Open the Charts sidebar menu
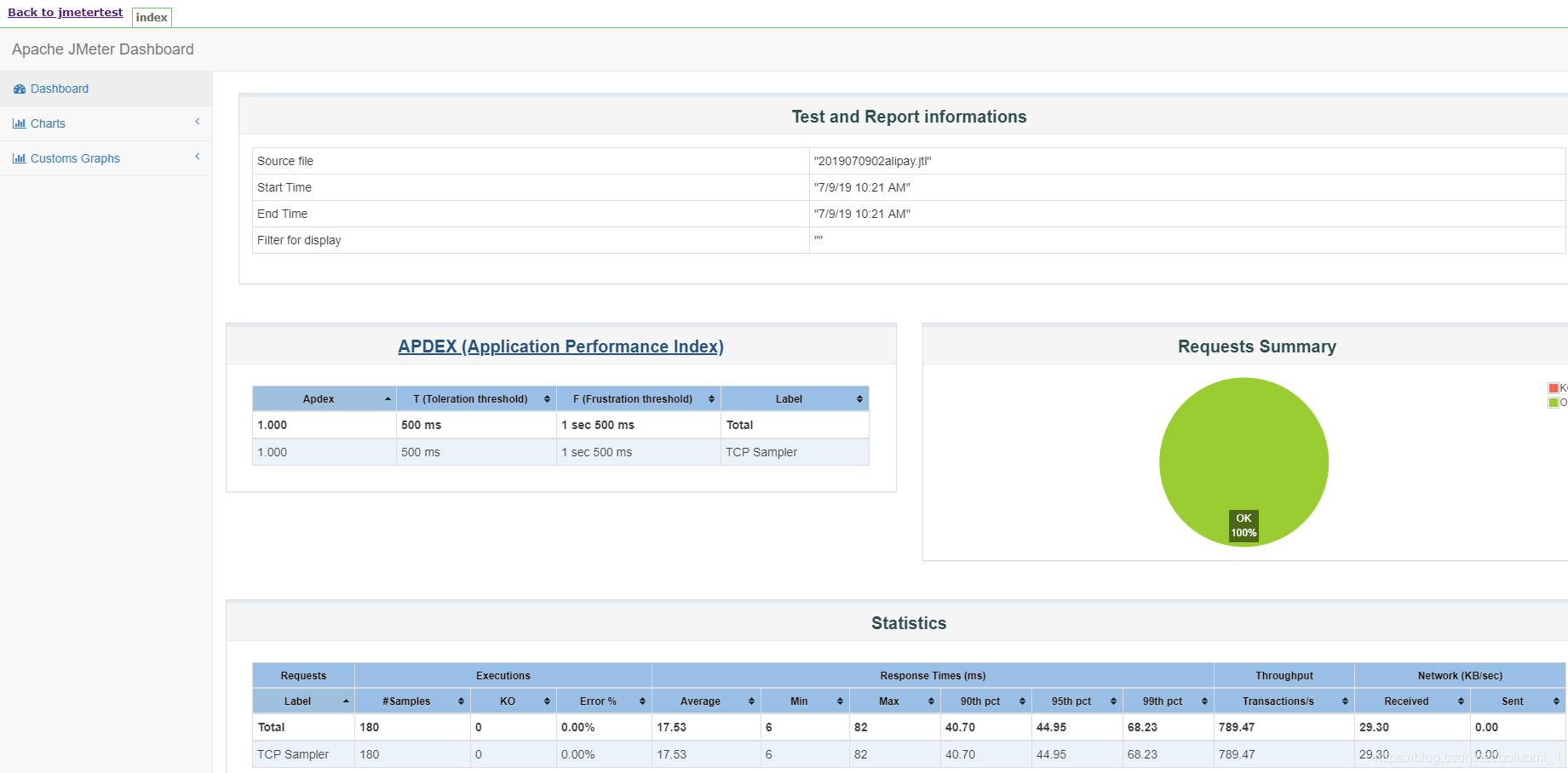Viewport: 1568px width, 773px height. [x=106, y=123]
